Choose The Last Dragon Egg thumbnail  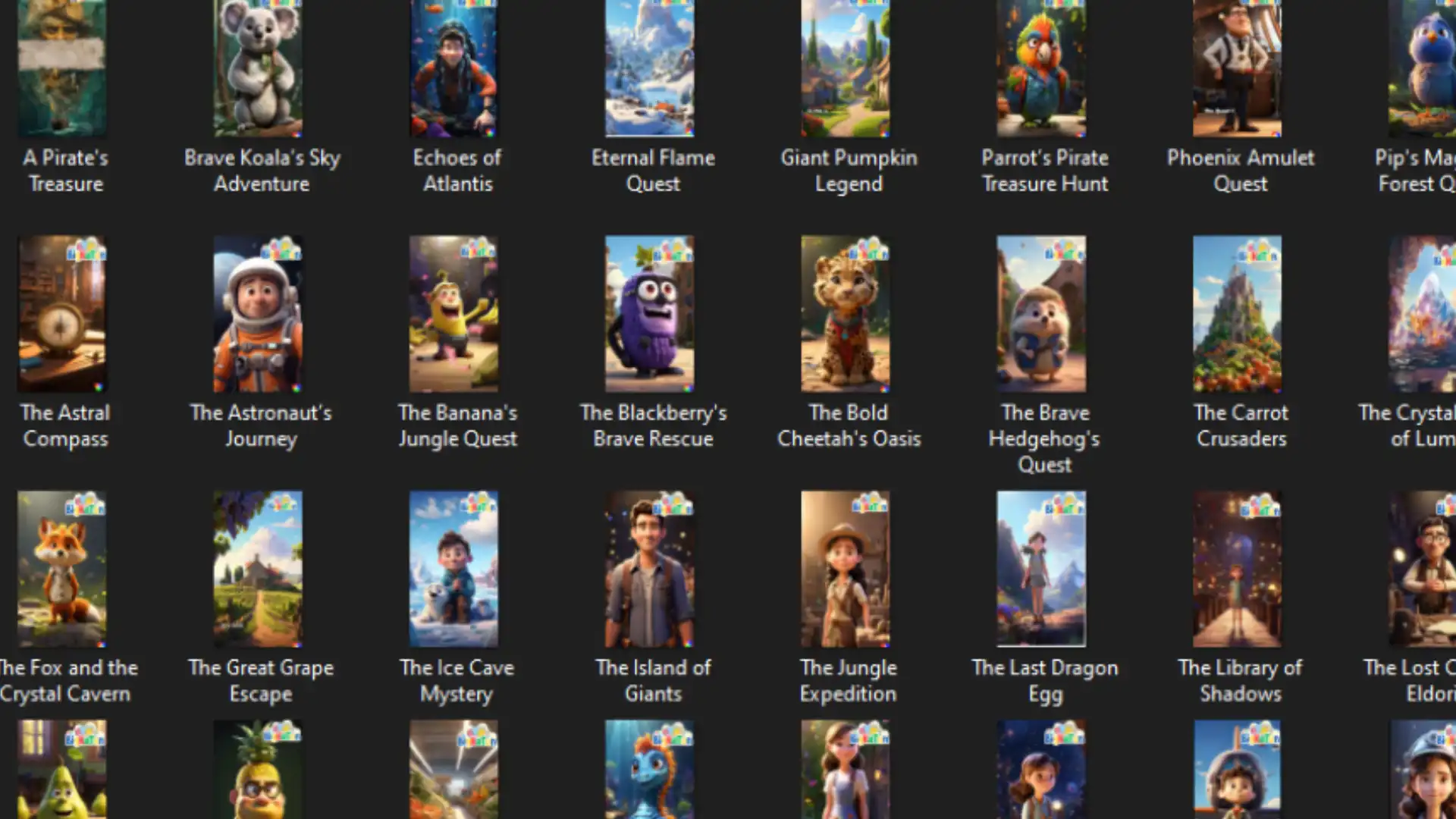tap(1041, 569)
